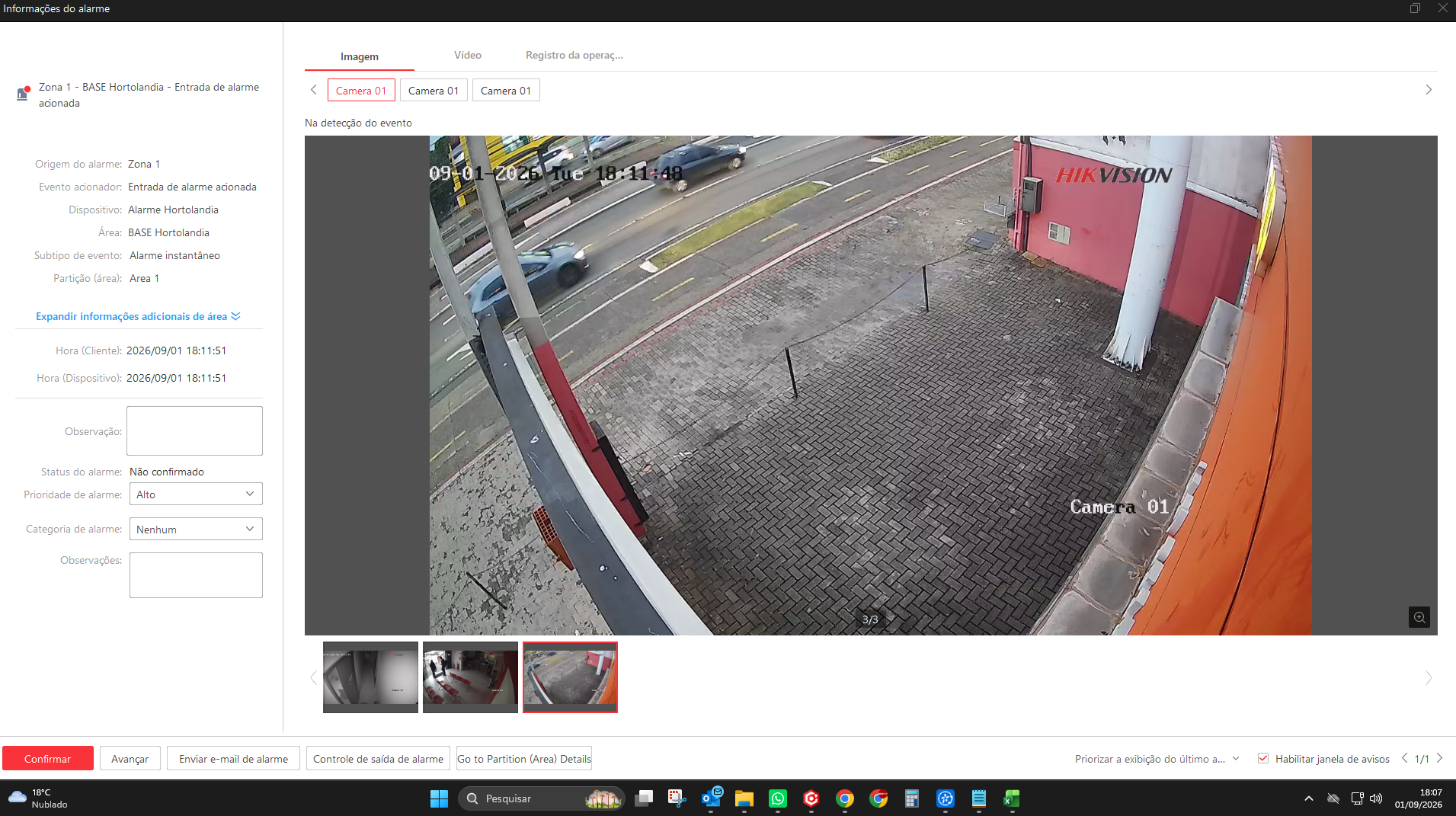Open the Notepad icon in the taskbar
This screenshot has height=816, width=1456.
979,798
